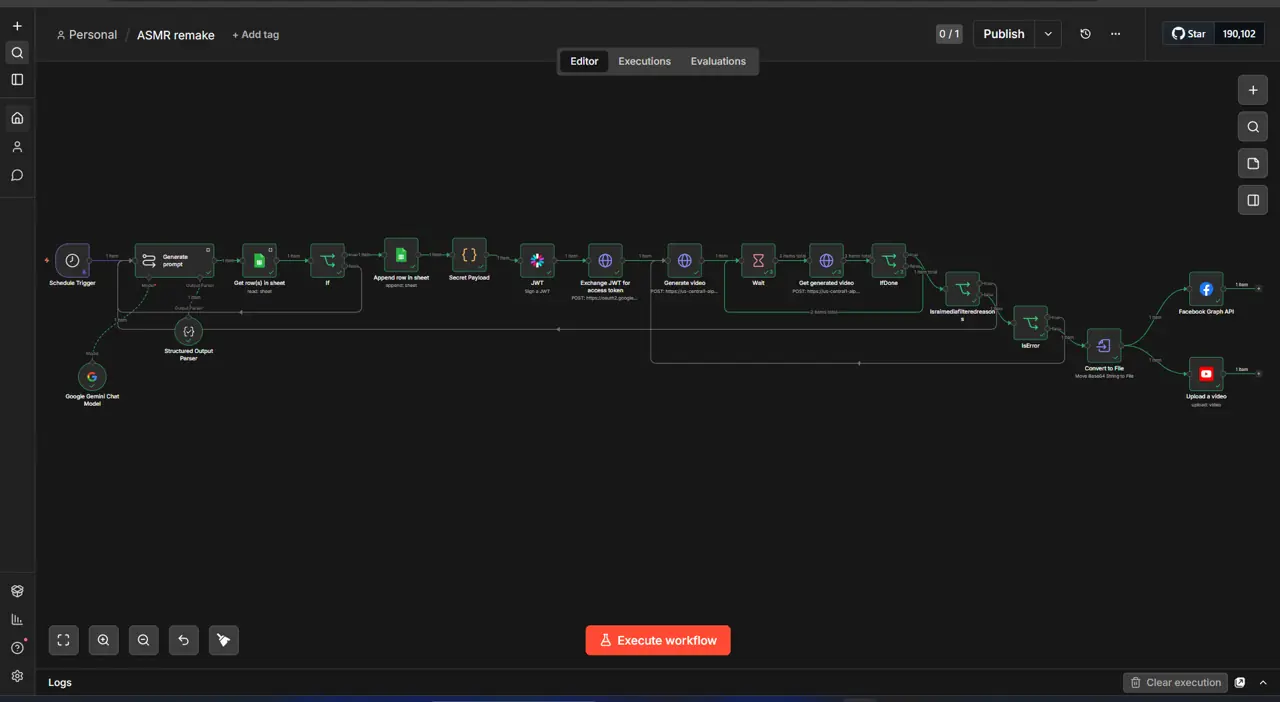Open the Append row in sheet node
Viewport: 1280px width, 702px height.
pos(401,255)
